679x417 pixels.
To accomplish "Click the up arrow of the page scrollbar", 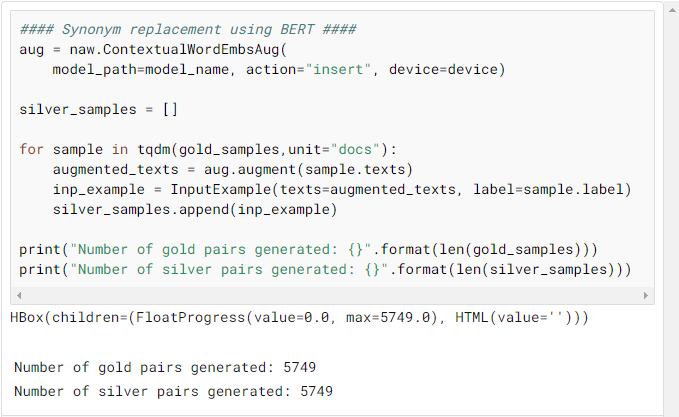I will tap(672, 10).
